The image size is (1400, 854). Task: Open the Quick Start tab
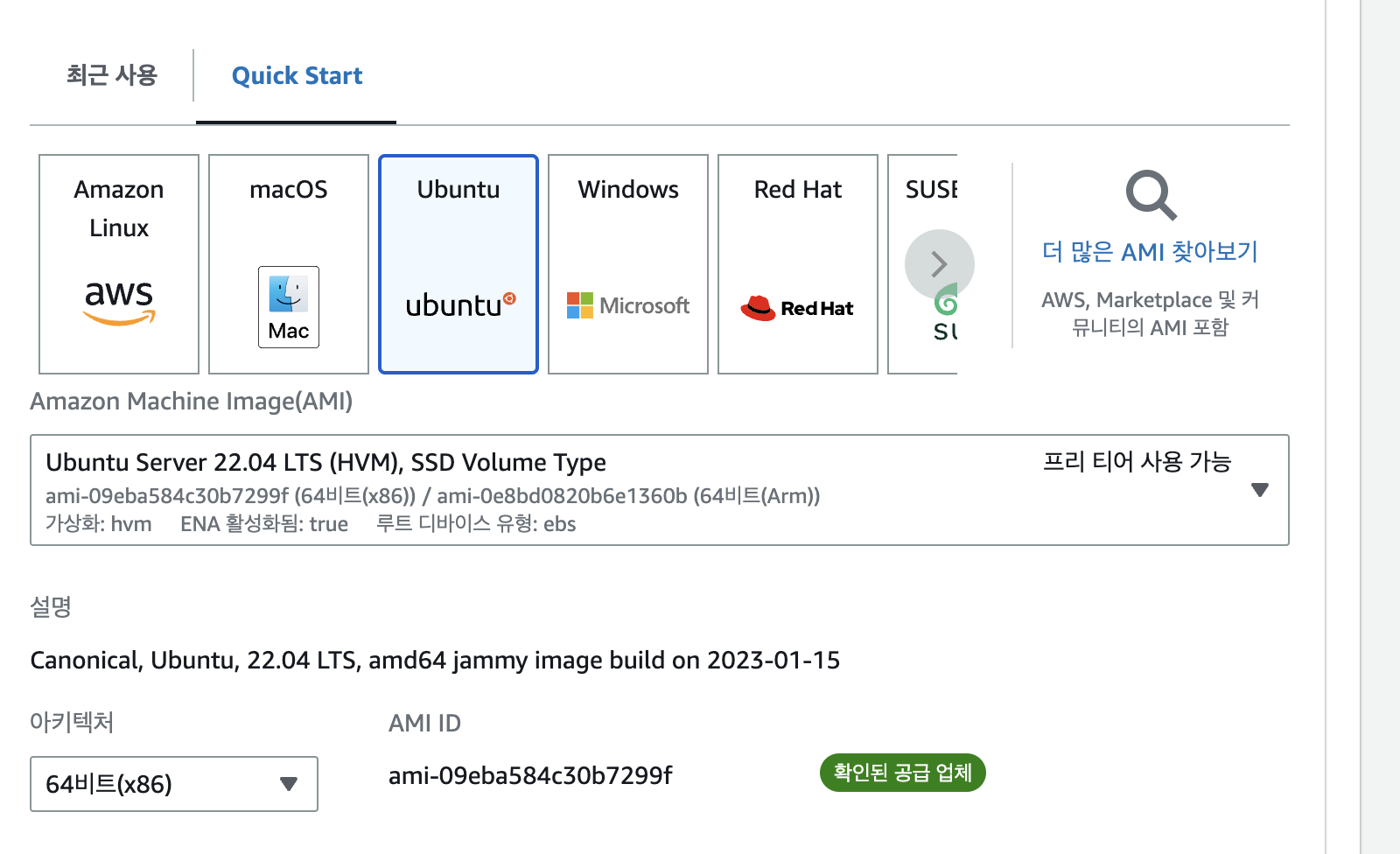click(297, 76)
